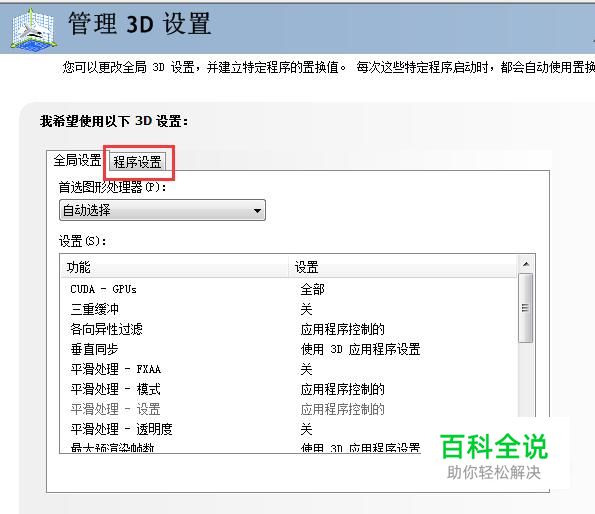Click the settings list scrollbar thumb

[526, 308]
